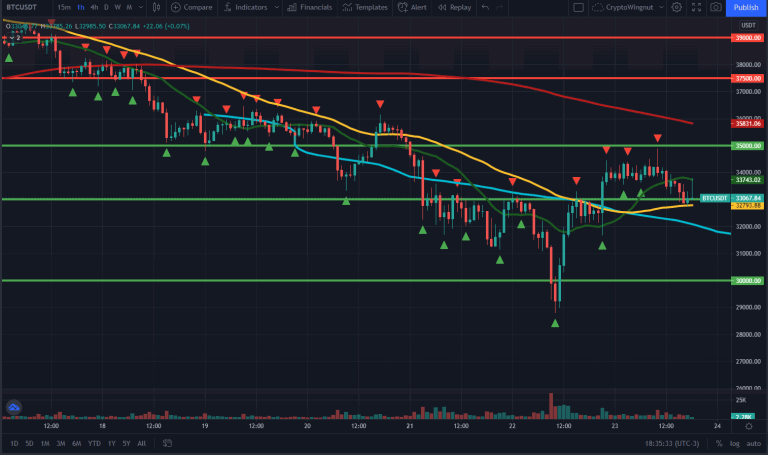Click the Compare symbol button

coord(192,7)
